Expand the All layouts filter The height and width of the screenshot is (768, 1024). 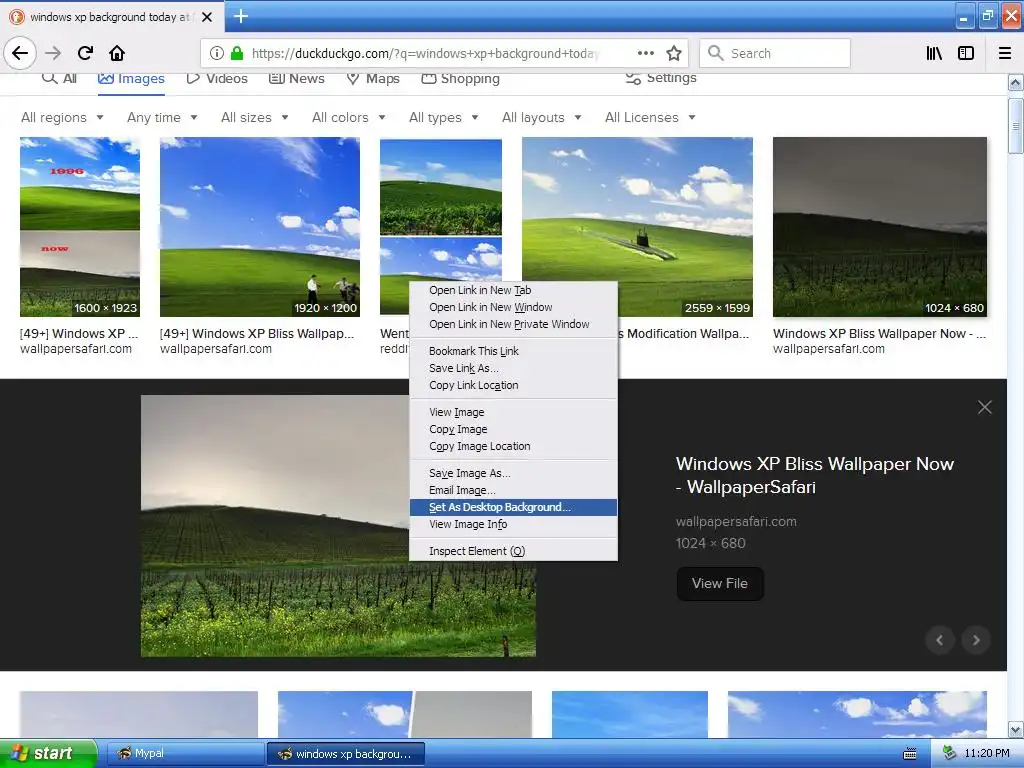point(541,118)
